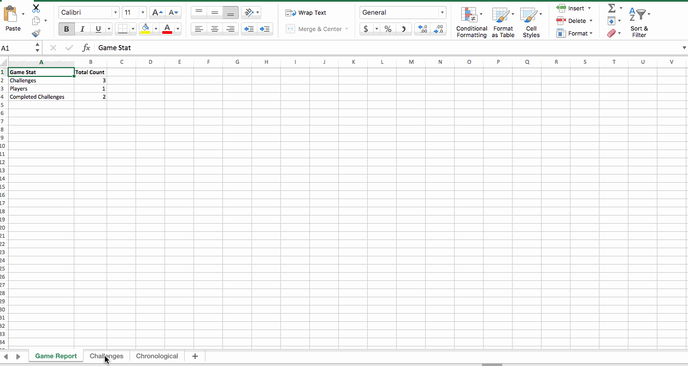
Task: Open Format as Table gallery
Action: point(503,22)
